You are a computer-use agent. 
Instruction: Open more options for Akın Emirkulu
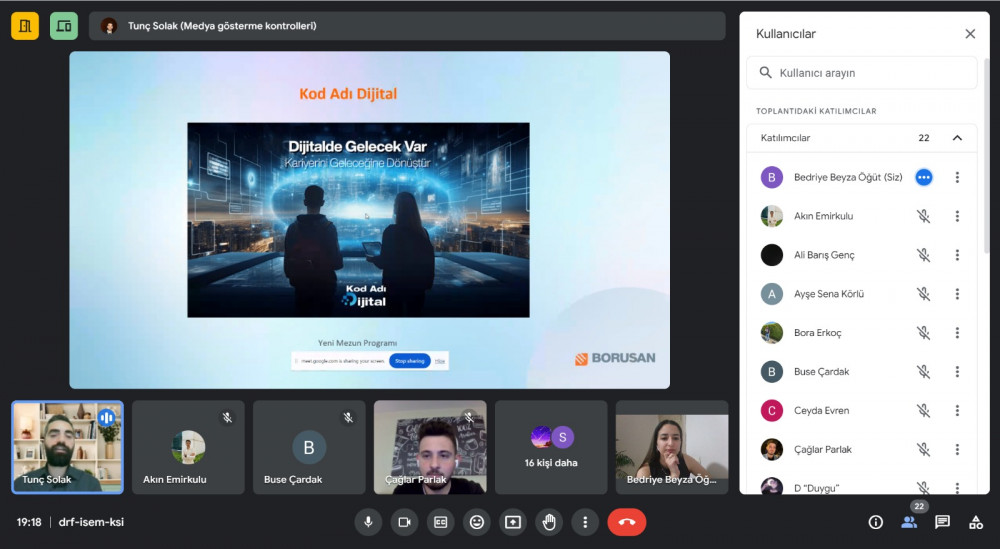coord(957,216)
